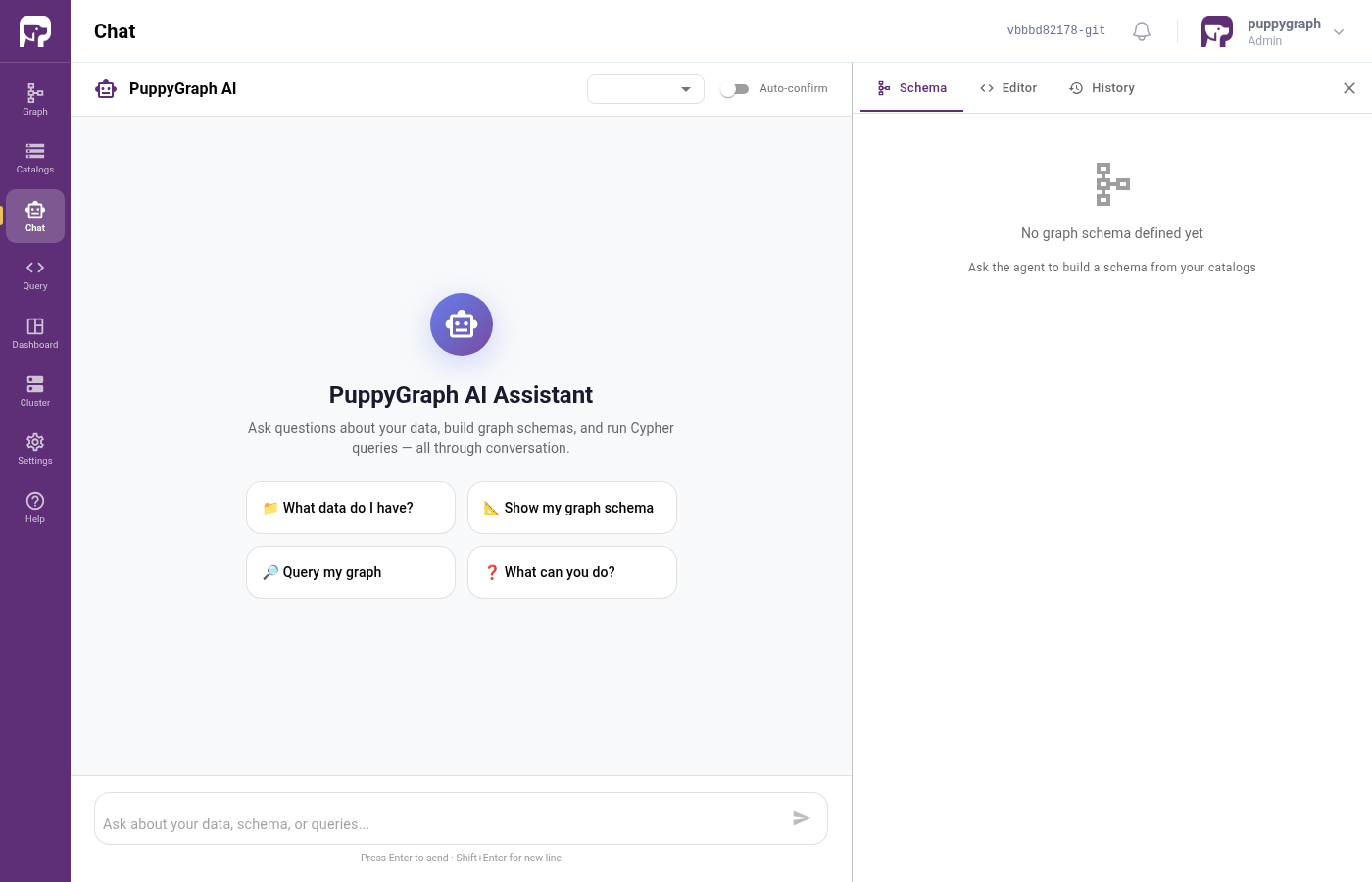Screen dimensions: 1372x882
Task: Click the empty schema graph icon
Action: (1112, 184)
